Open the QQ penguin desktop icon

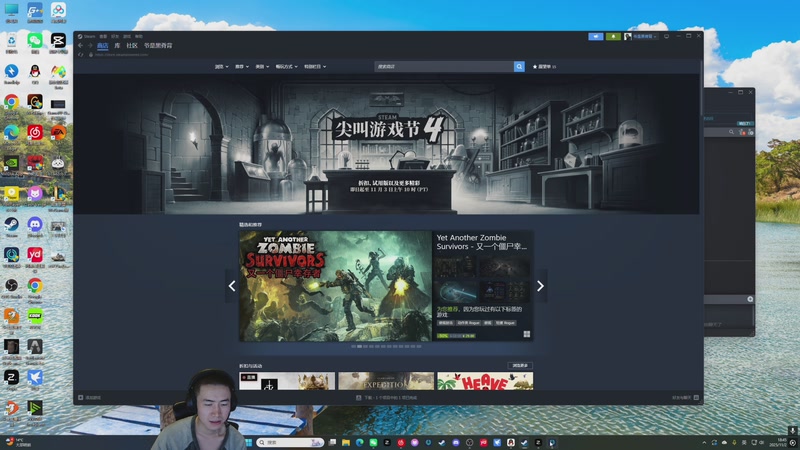point(35,73)
